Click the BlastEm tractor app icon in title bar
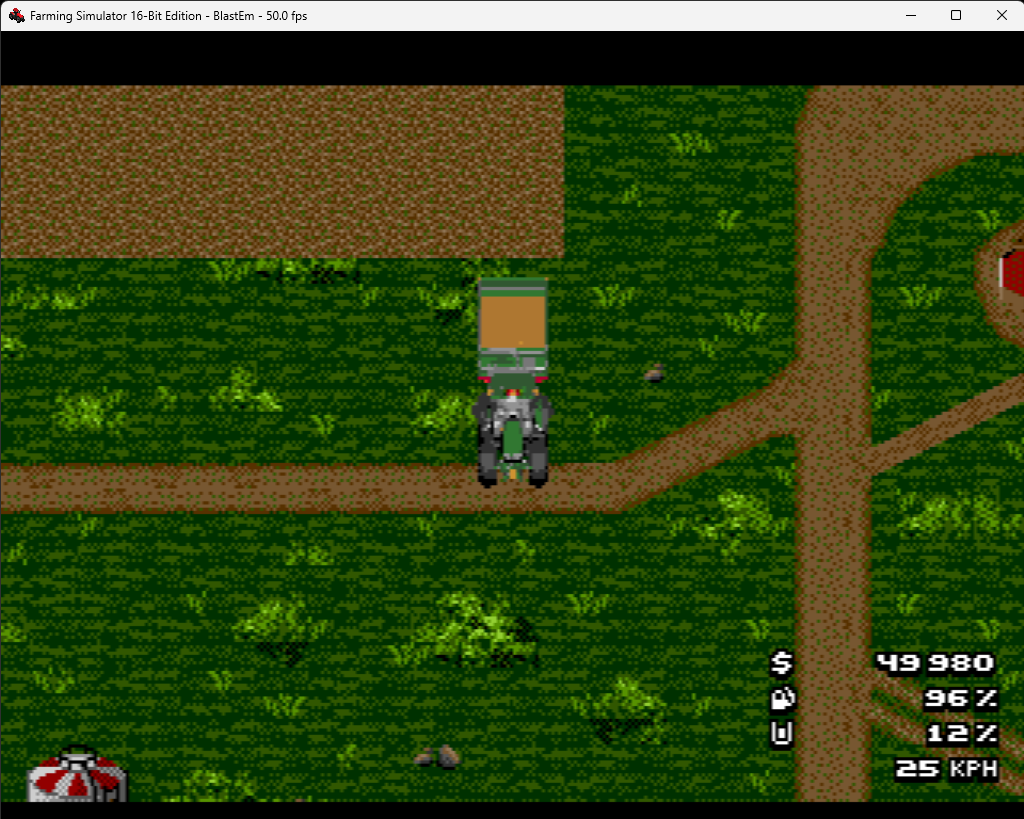The image size is (1024, 819). pyautogui.click(x=17, y=15)
